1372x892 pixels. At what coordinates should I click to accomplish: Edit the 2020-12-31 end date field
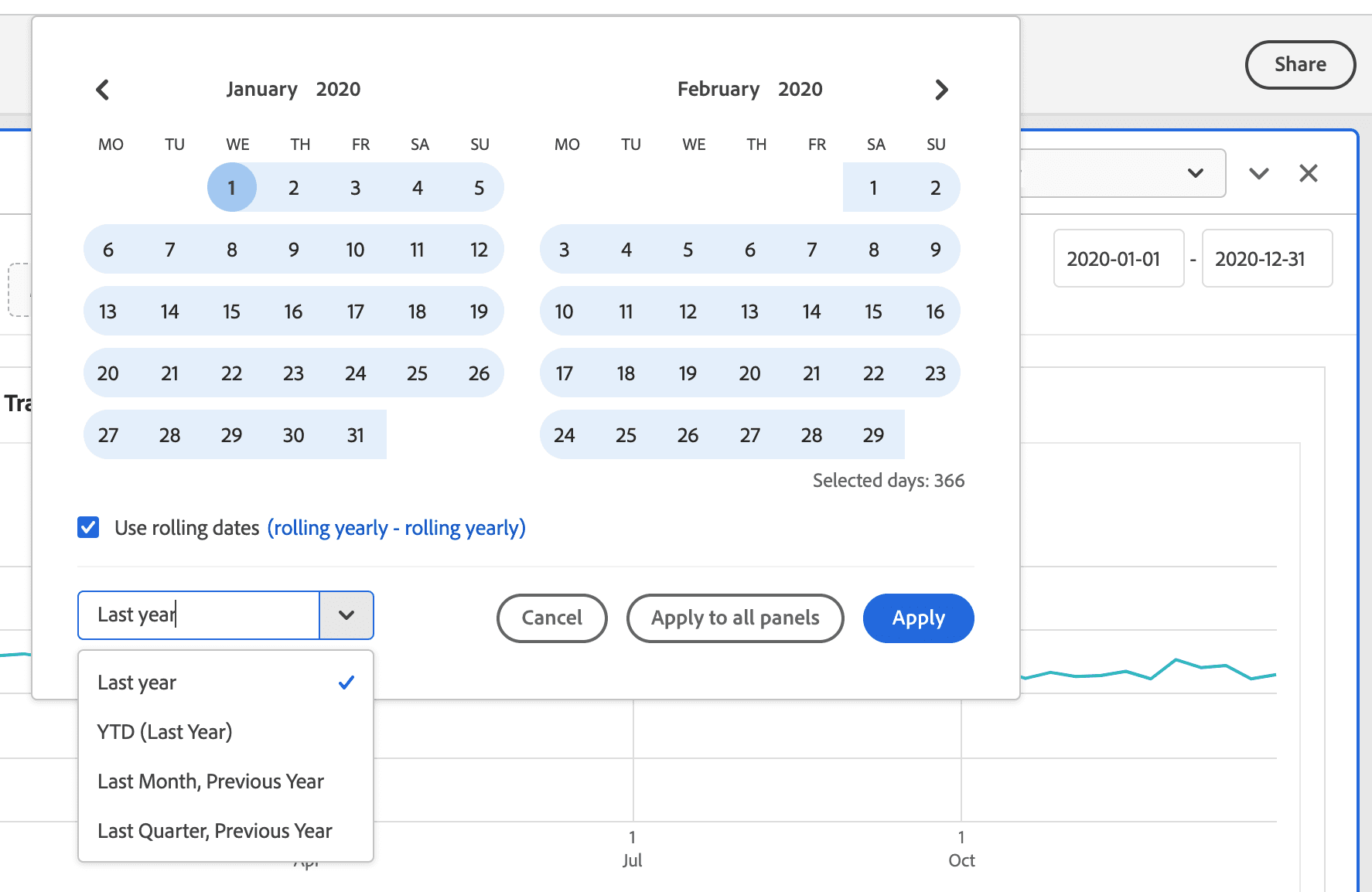click(x=1267, y=259)
